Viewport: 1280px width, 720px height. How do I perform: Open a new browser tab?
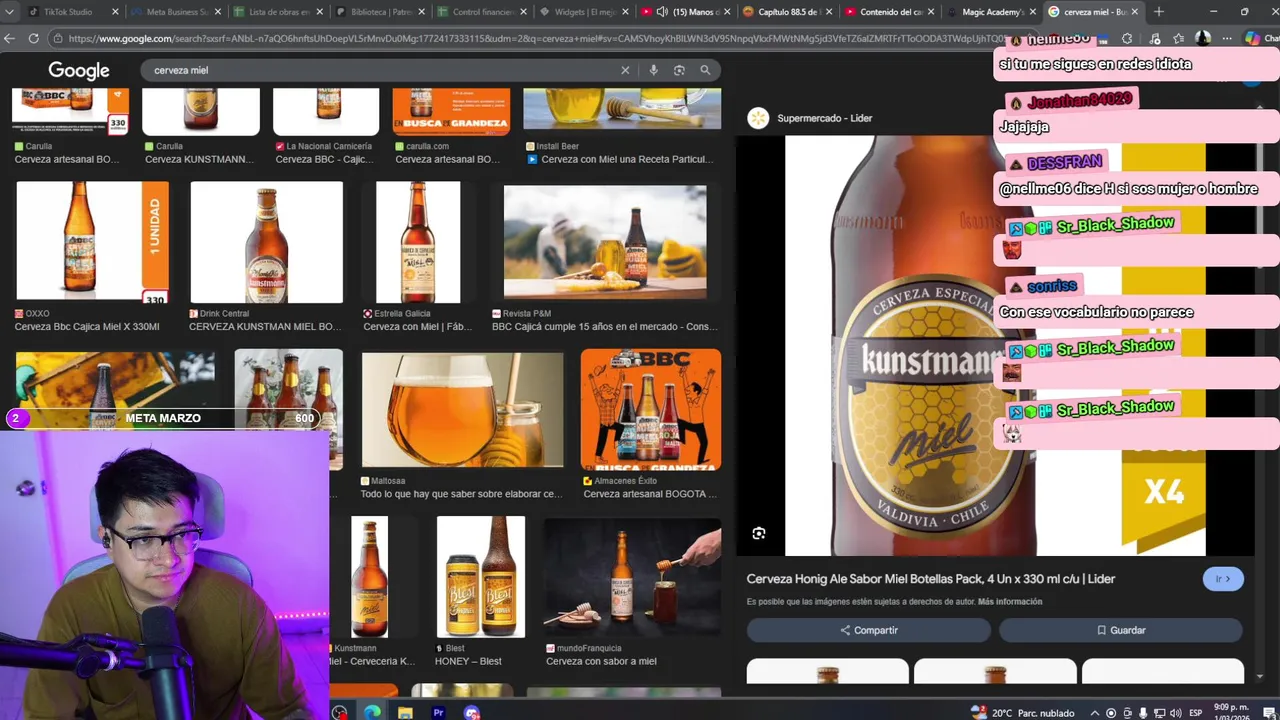1158,12
